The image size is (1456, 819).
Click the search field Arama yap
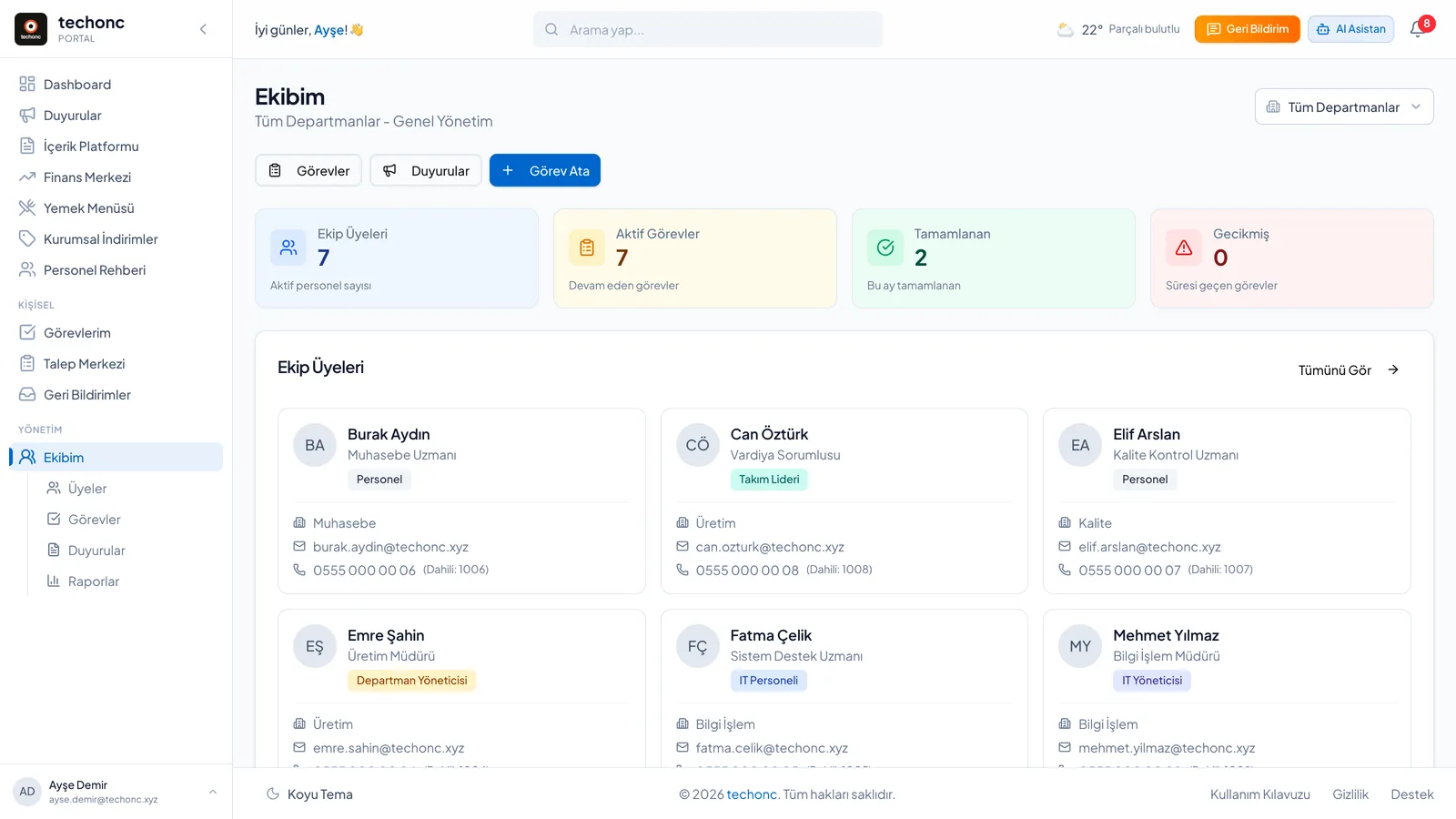click(x=708, y=29)
